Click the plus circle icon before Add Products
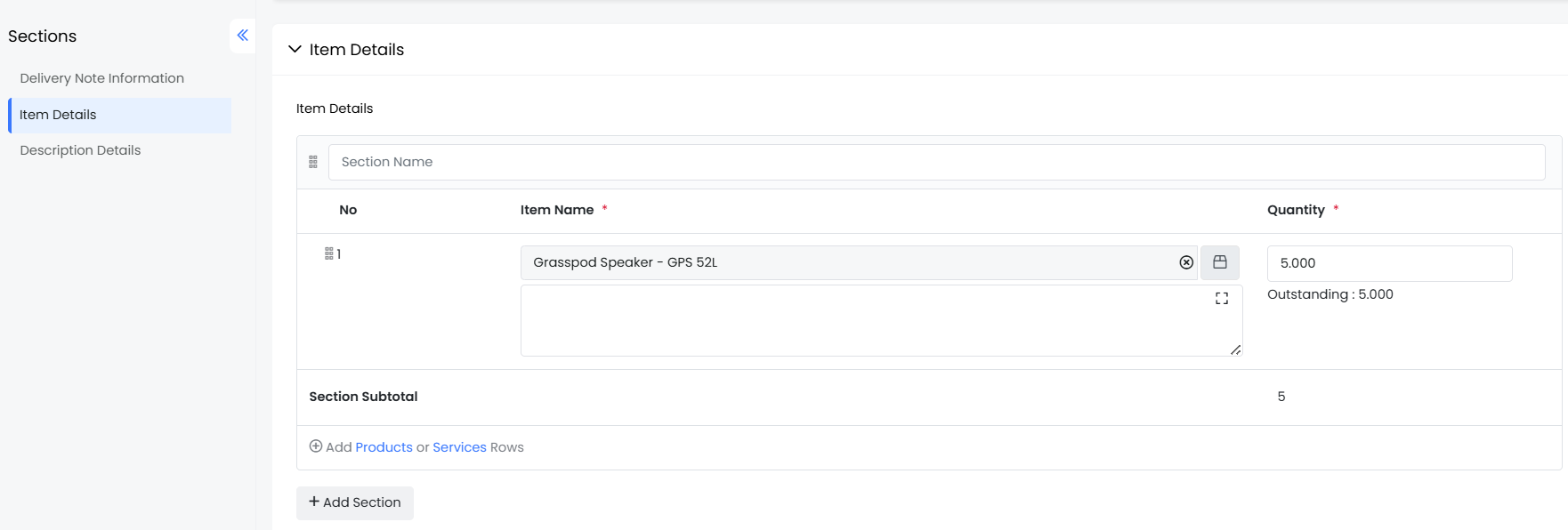Image resolution: width=1568 pixels, height=530 pixels. 316,446
